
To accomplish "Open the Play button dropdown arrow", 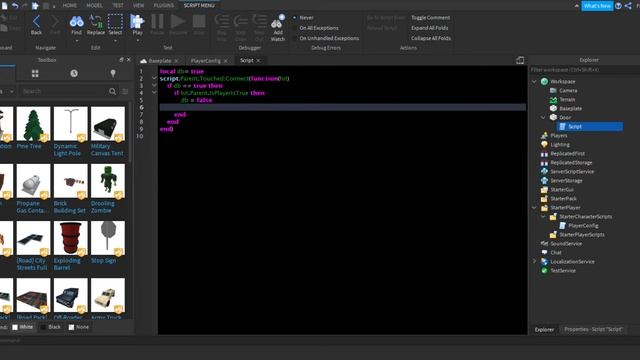I will (138, 41).
